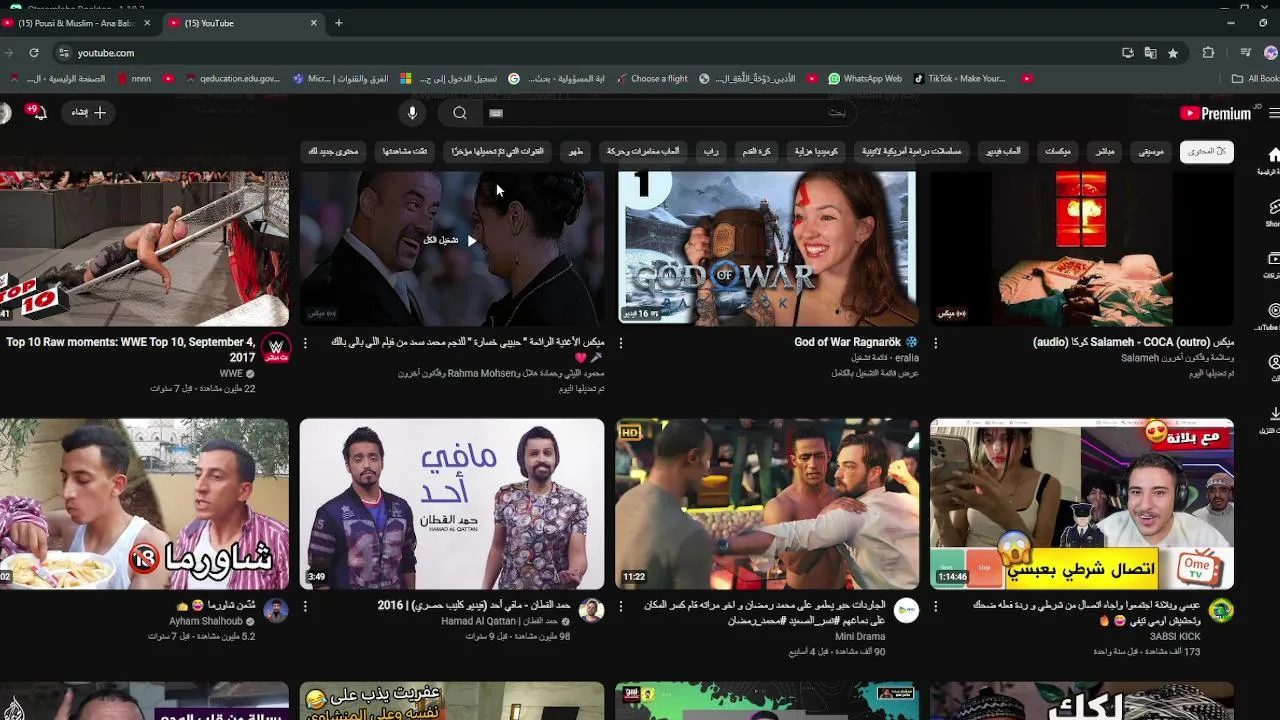Select the Football (كرة القدم) filter chip

point(756,151)
